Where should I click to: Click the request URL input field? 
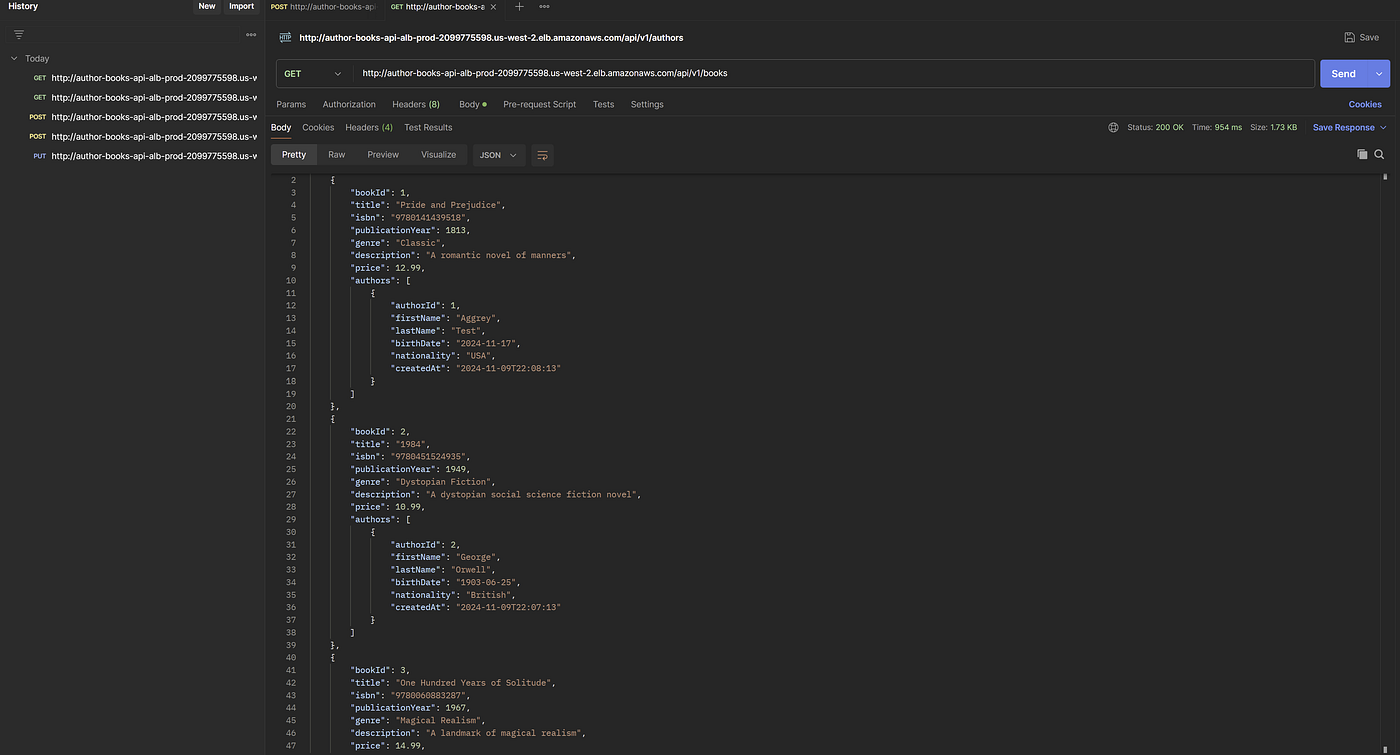click(x=834, y=74)
